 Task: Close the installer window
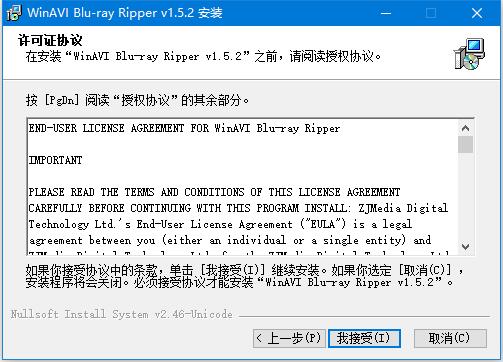click(477, 13)
